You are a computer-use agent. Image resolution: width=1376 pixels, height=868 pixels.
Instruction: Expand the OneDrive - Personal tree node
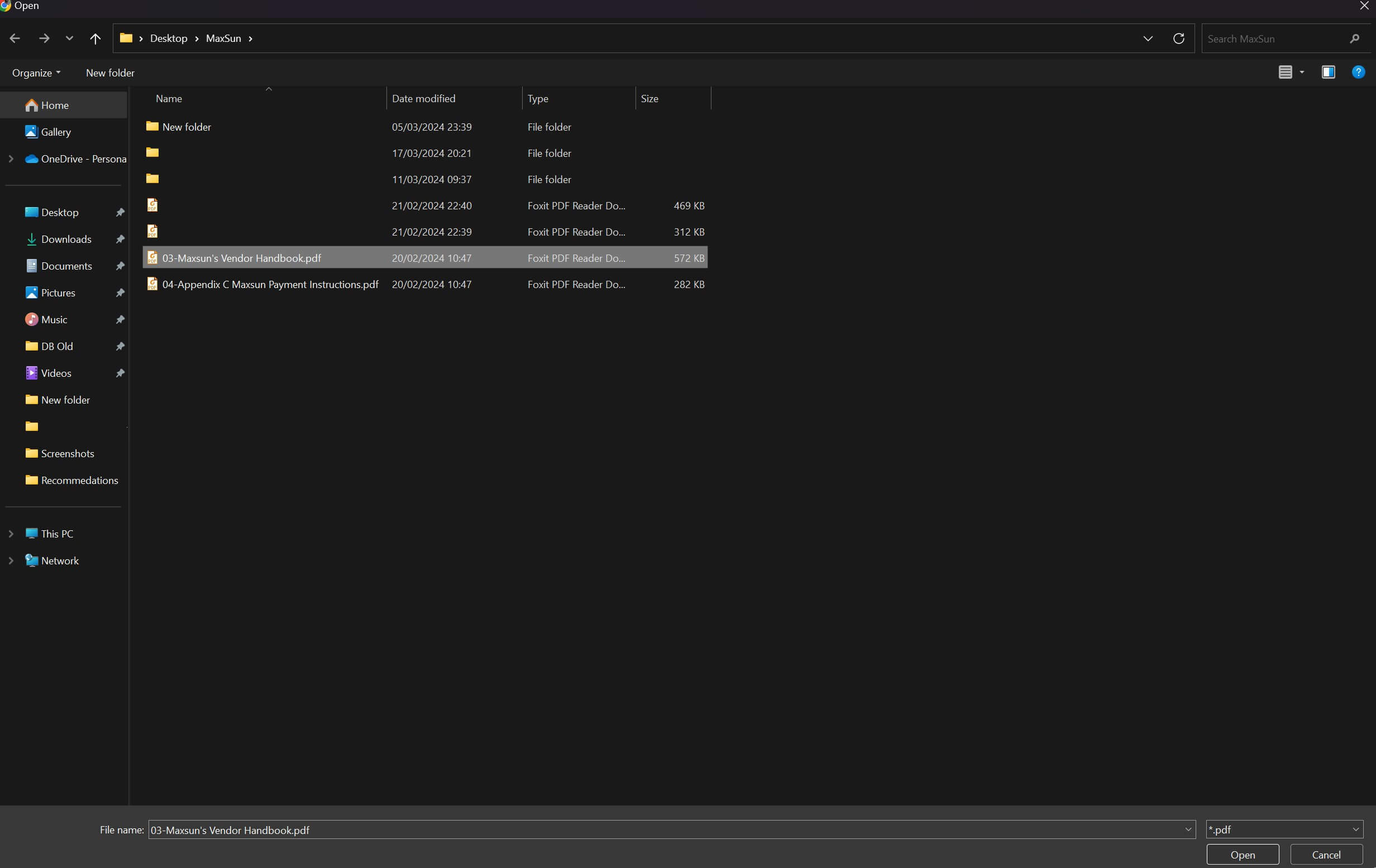click(11, 159)
